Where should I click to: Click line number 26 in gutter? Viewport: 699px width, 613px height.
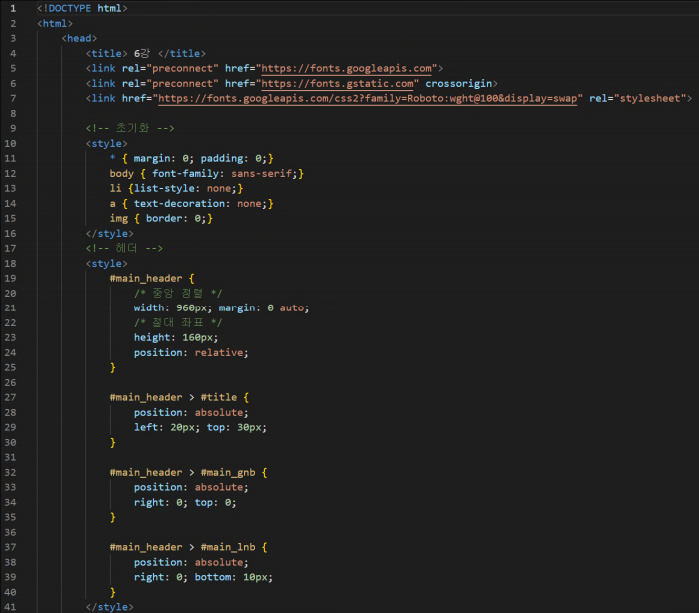point(10,383)
